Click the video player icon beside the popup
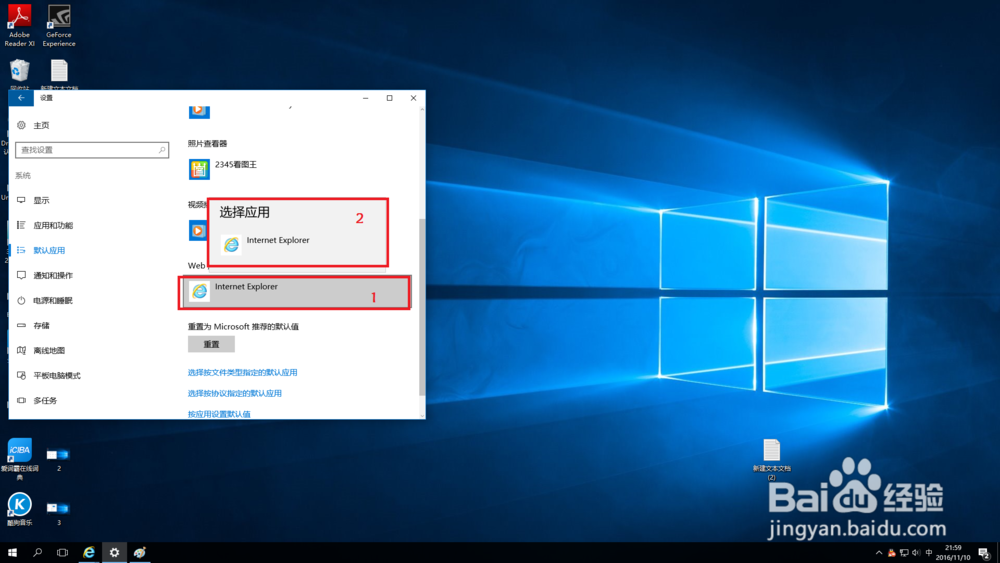 [198, 230]
